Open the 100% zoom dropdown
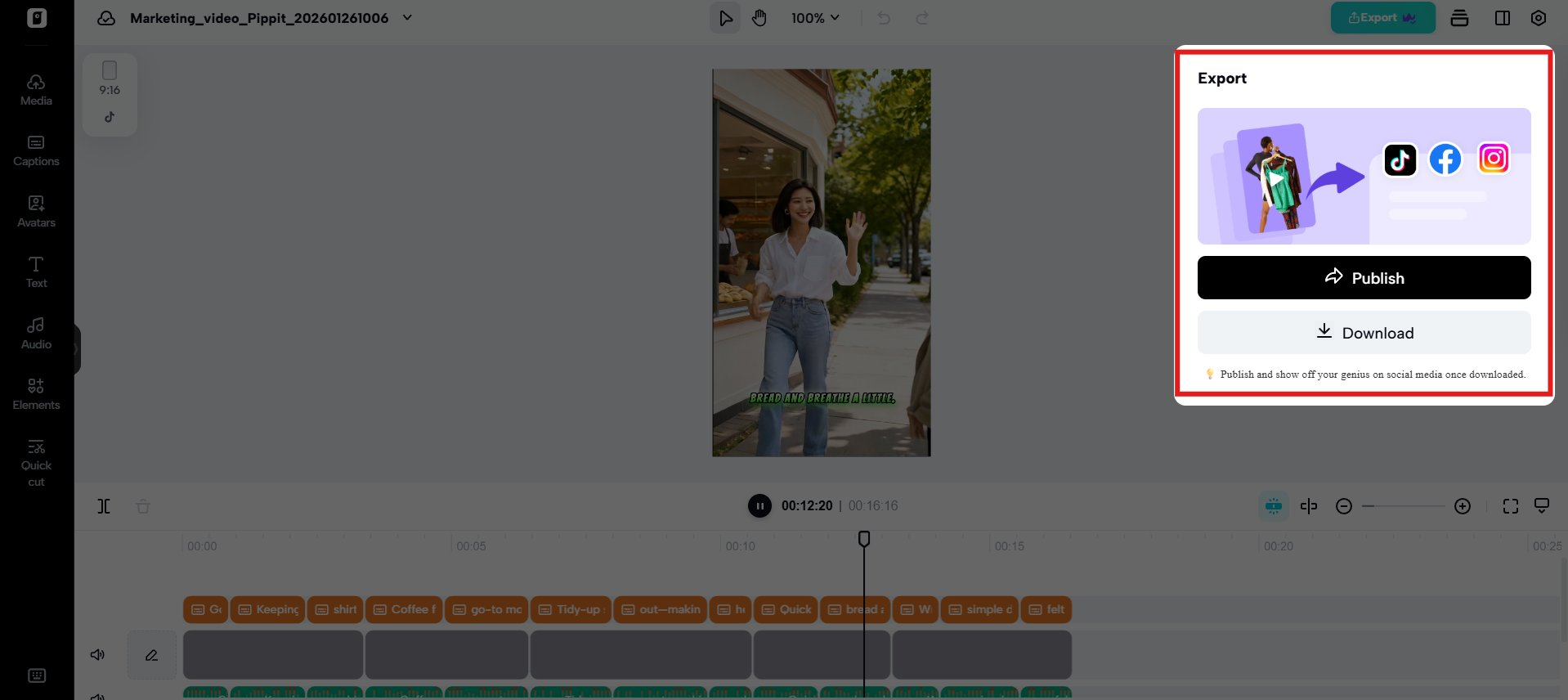1568x700 pixels. coord(815,18)
